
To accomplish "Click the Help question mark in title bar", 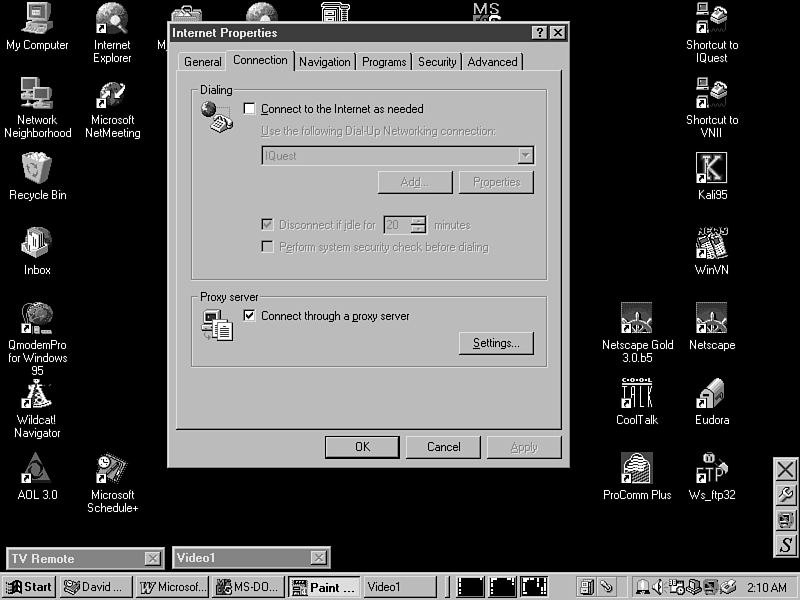I will pyautogui.click(x=539, y=33).
